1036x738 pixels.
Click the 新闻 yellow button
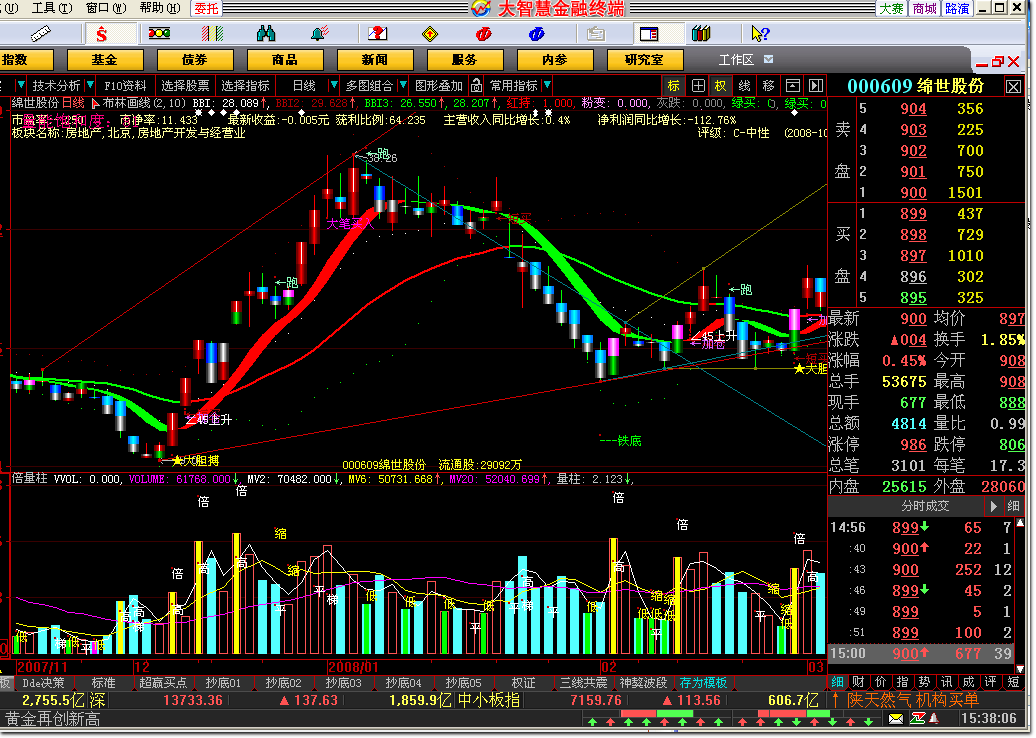pos(375,59)
